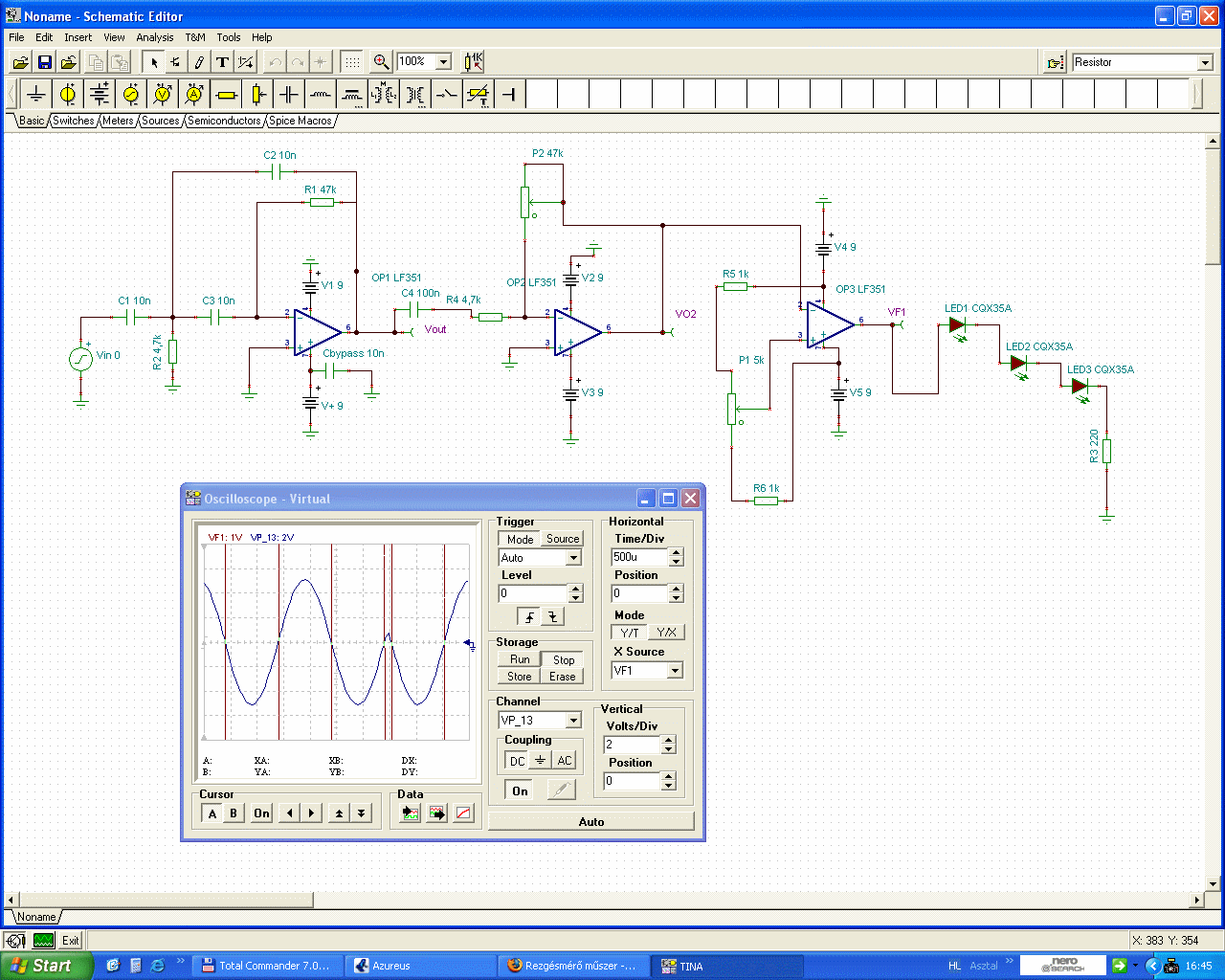This screenshot has height=980, width=1225.
Task: Choose the Potentiometer component icon
Action: click(257, 94)
